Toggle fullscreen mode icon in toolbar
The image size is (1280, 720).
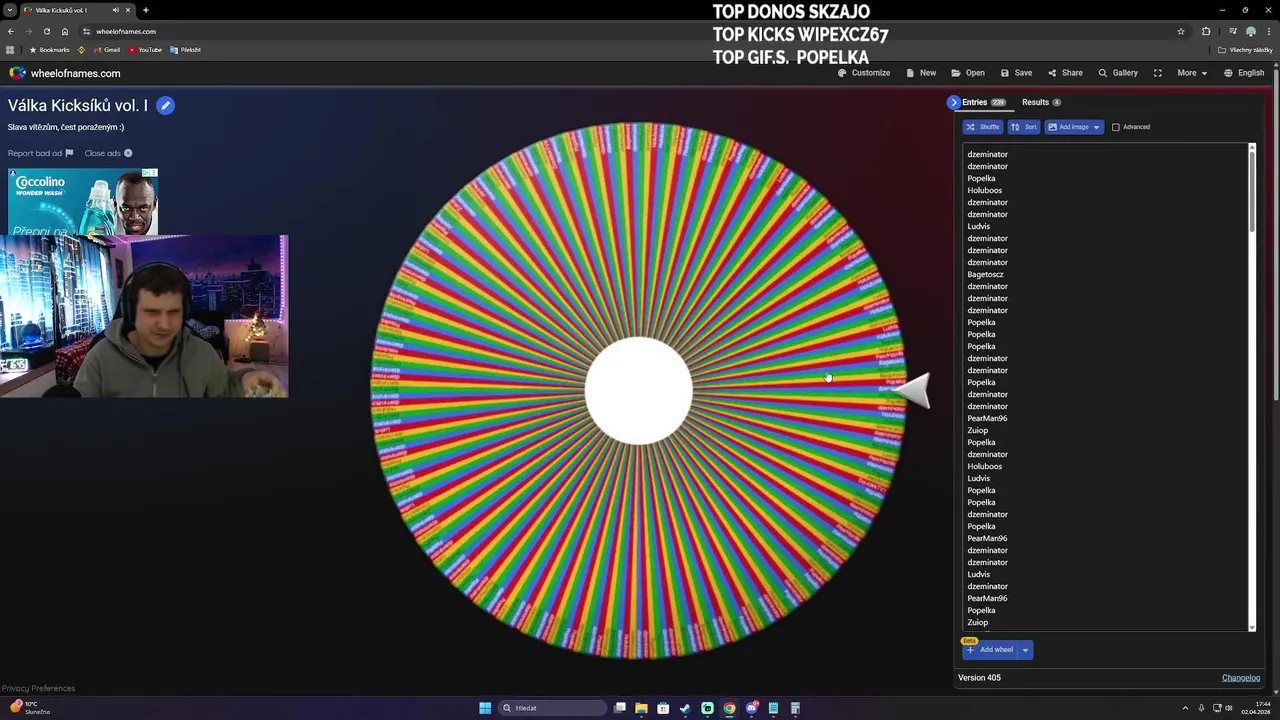click(x=1158, y=73)
